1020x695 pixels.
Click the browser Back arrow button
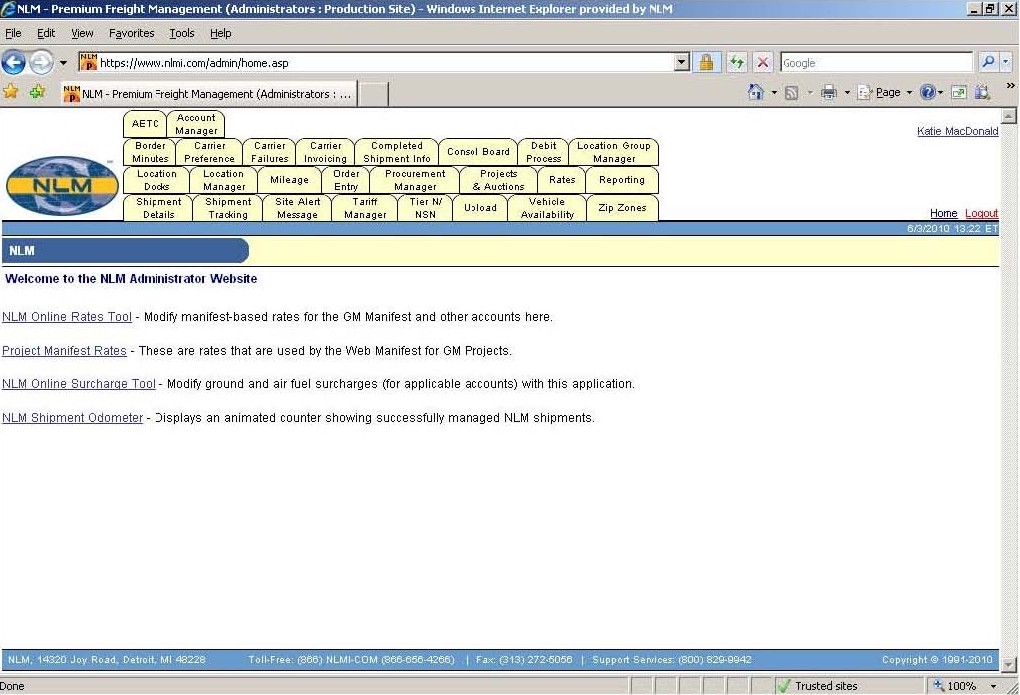(14, 62)
